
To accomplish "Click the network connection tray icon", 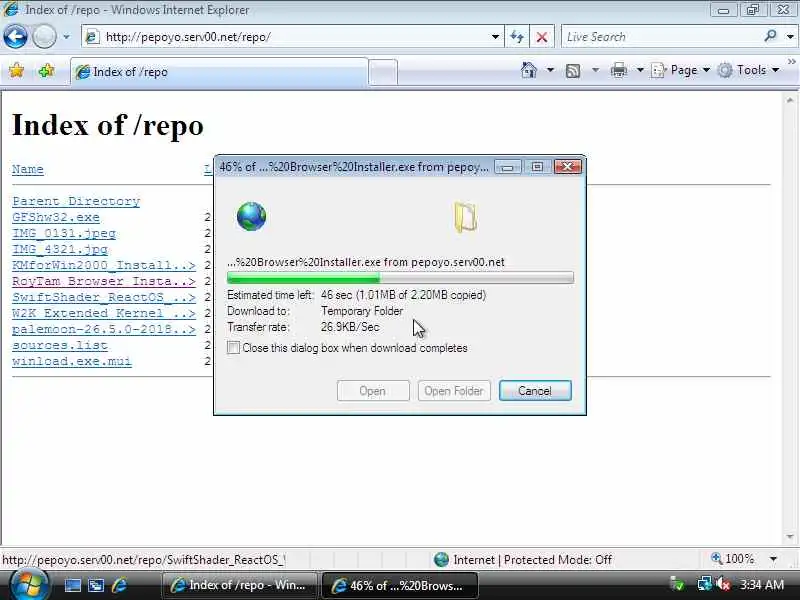I will [705, 584].
